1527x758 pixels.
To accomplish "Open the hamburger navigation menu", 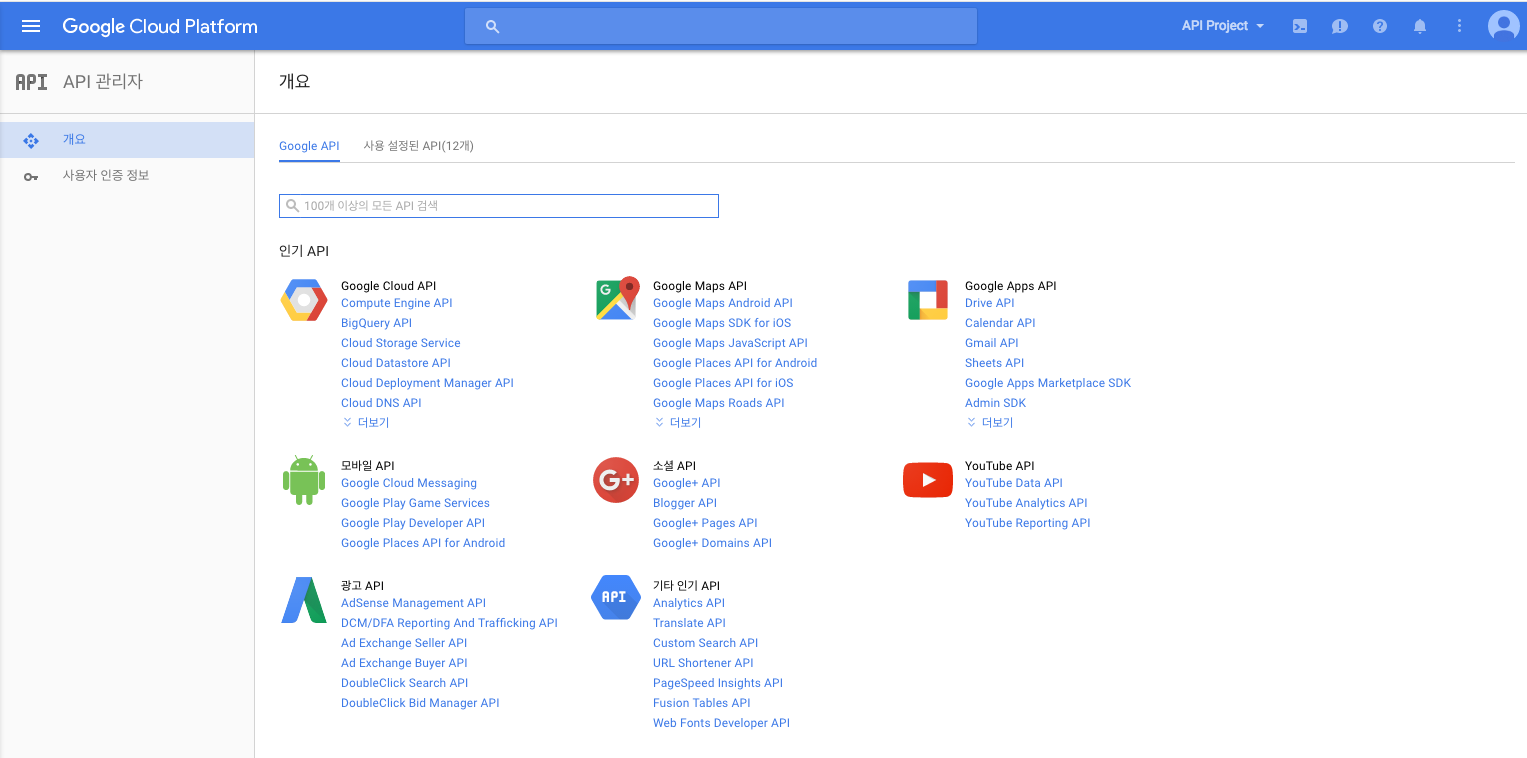I will point(31,26).
